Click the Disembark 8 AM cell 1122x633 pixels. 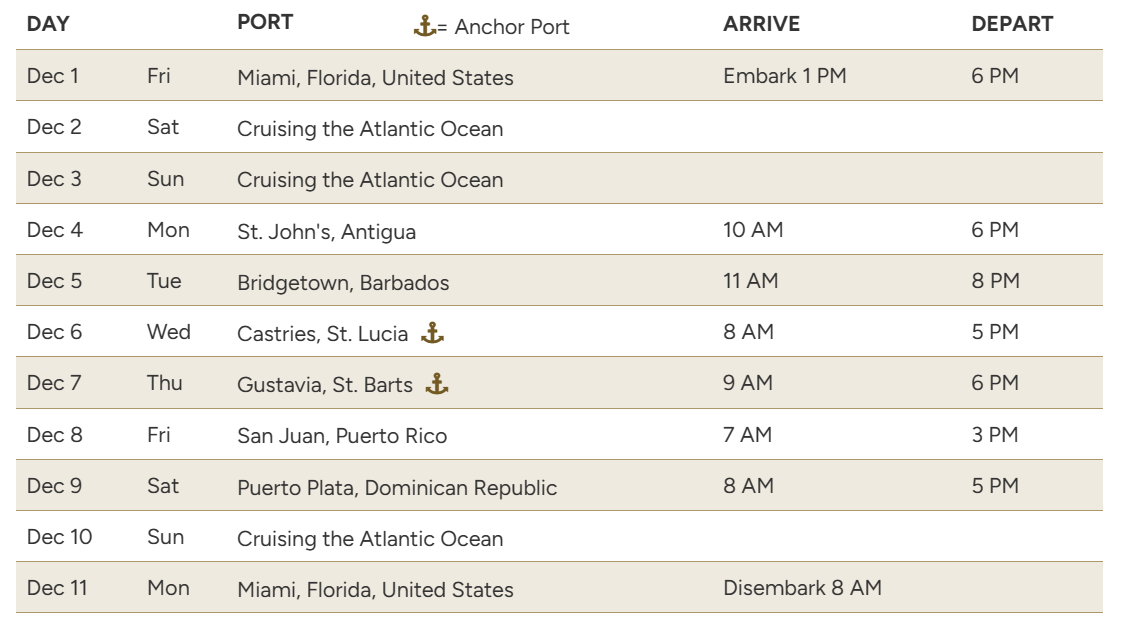click(x=802, y=588)
